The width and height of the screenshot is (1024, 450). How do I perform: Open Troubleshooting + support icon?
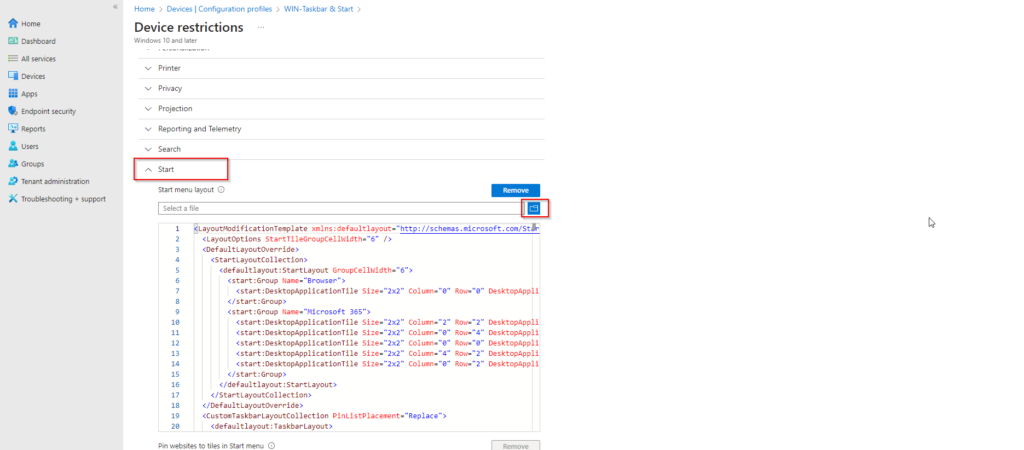click(x=13, y=199)
